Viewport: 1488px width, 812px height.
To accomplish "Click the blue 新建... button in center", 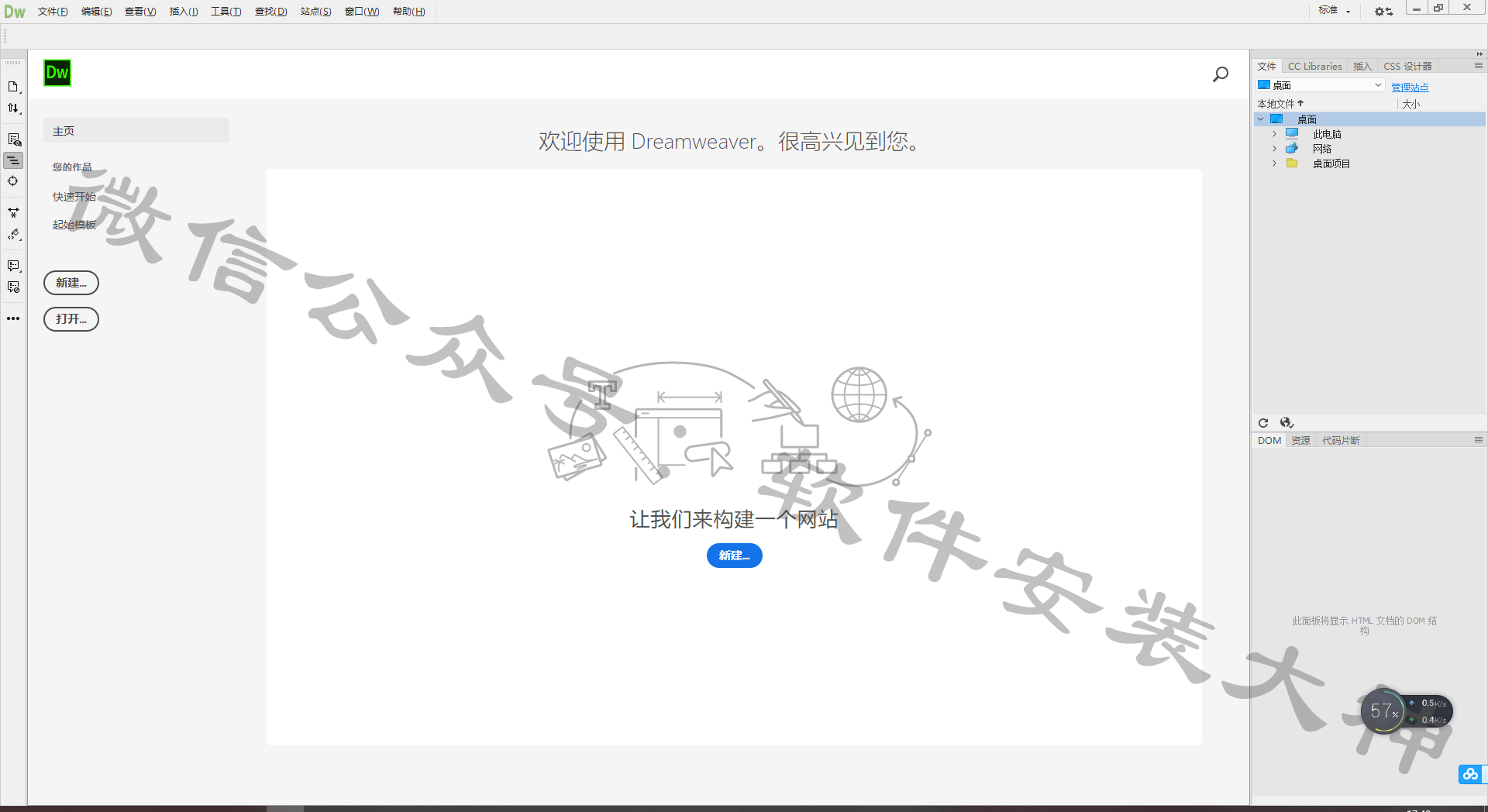I will click(x=734, y=556).
